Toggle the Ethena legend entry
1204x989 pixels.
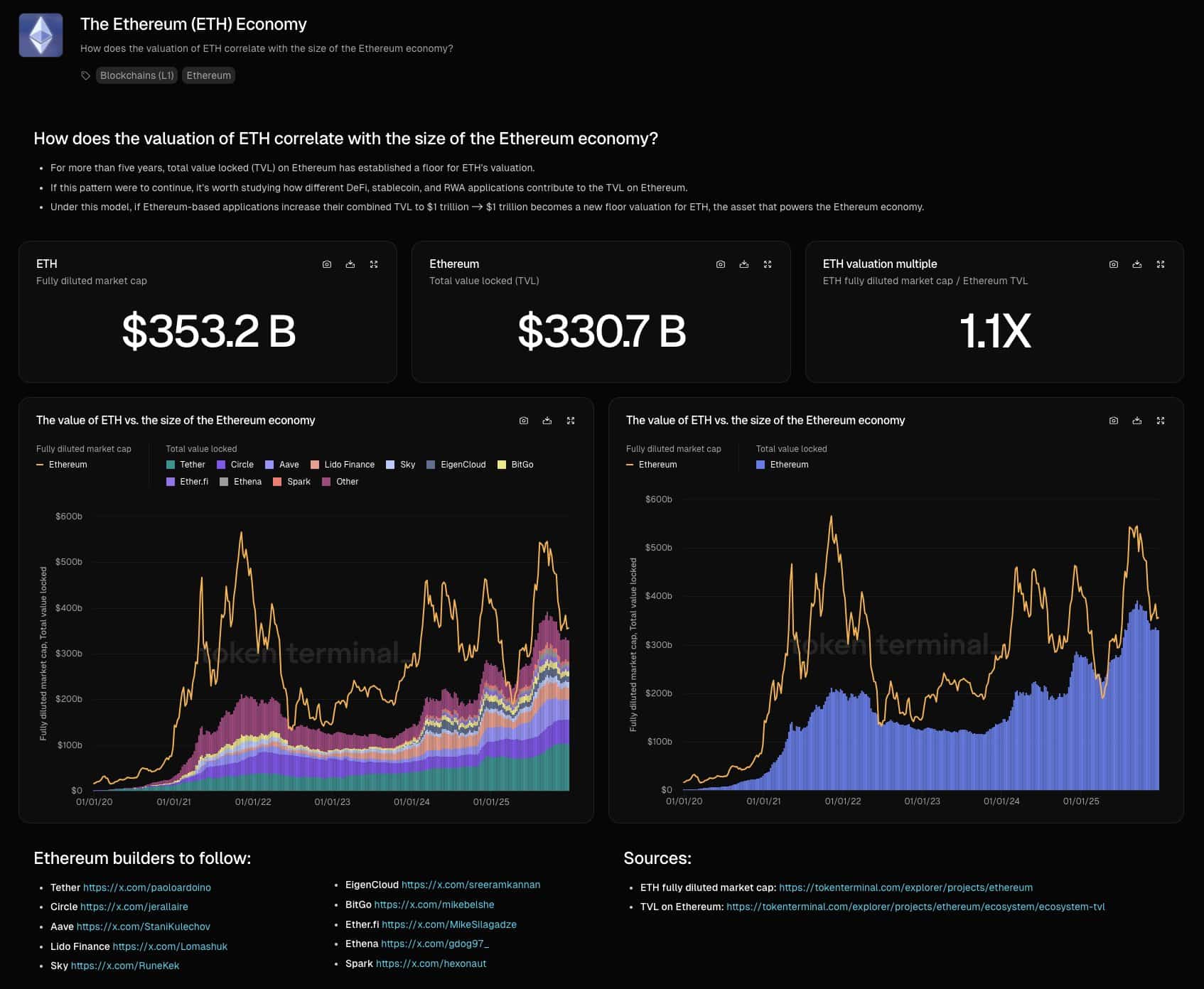tap(241, 482)
